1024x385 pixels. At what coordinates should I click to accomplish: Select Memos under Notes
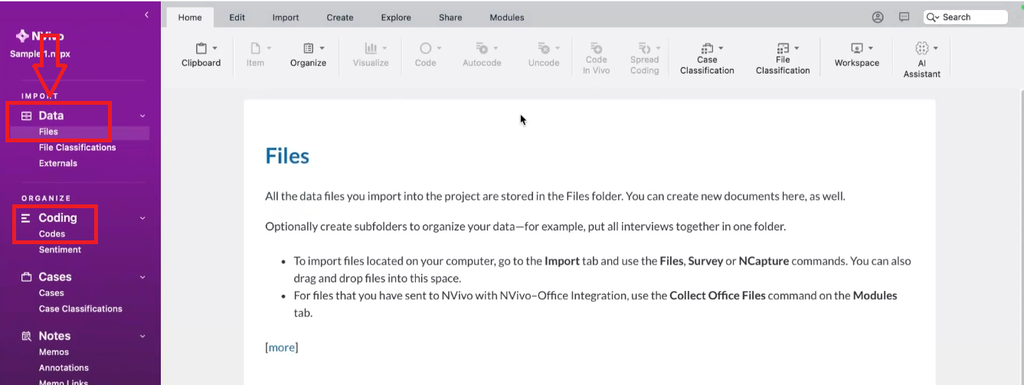click(54, 352)
